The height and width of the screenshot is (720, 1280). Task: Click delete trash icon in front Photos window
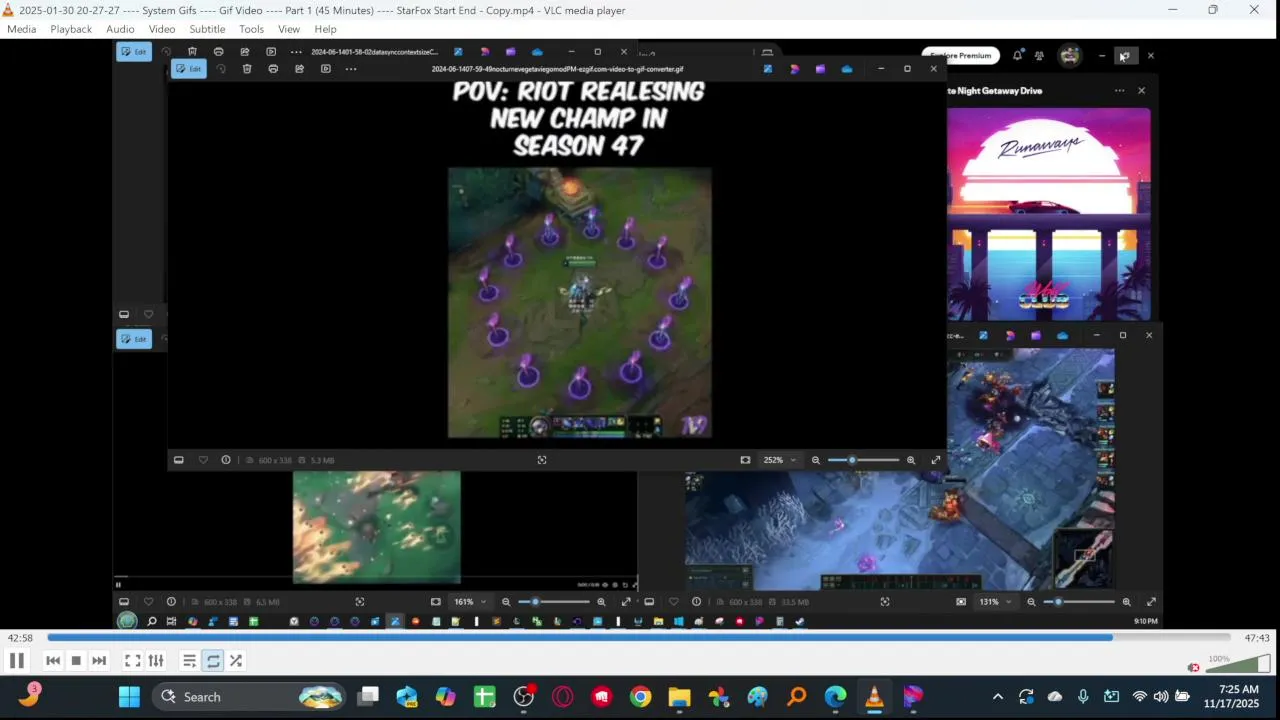(x=247, y=69)
